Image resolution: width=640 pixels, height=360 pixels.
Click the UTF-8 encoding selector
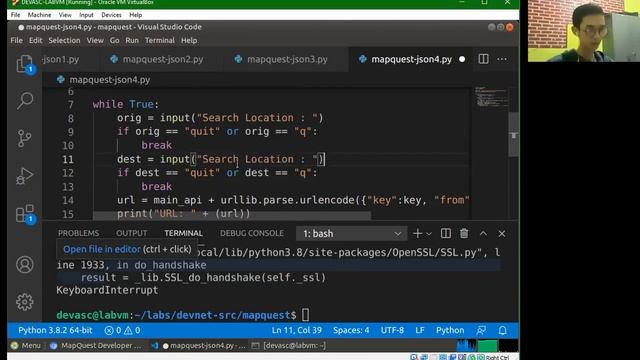coord(392,330)
